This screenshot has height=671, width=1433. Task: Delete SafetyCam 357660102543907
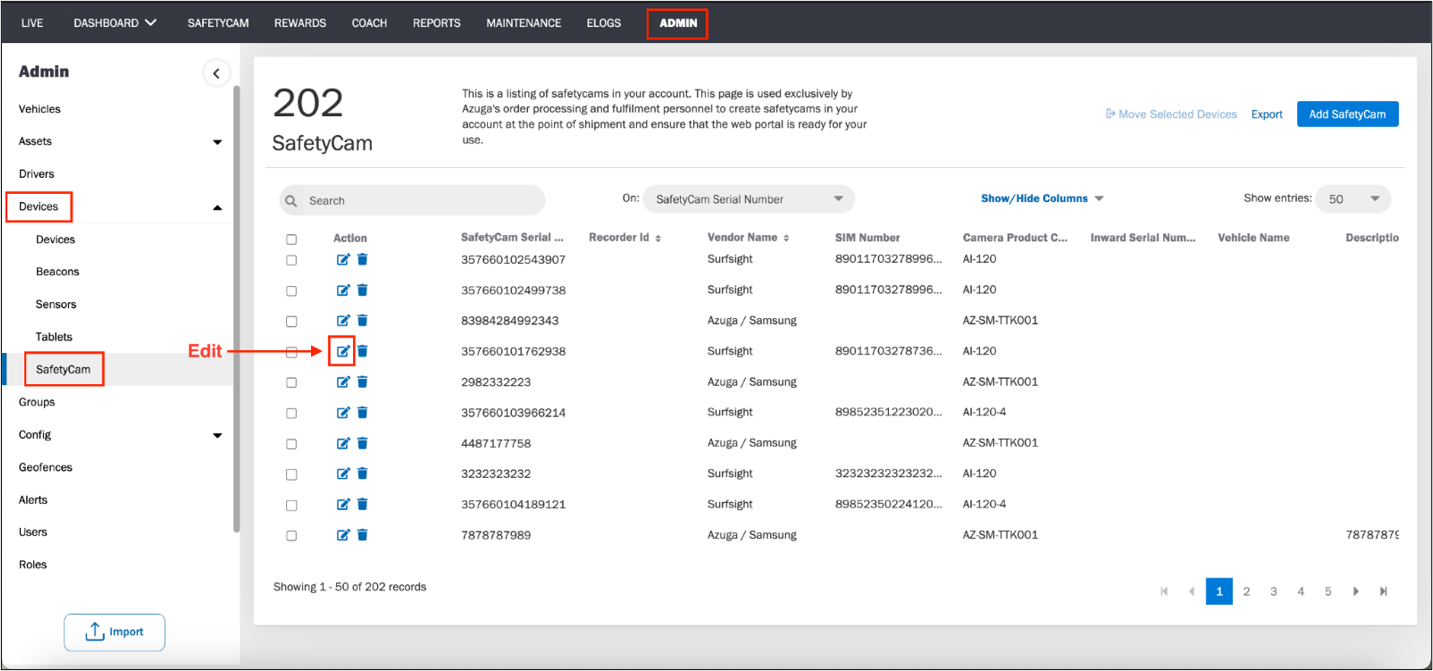[x=362, y=260]
